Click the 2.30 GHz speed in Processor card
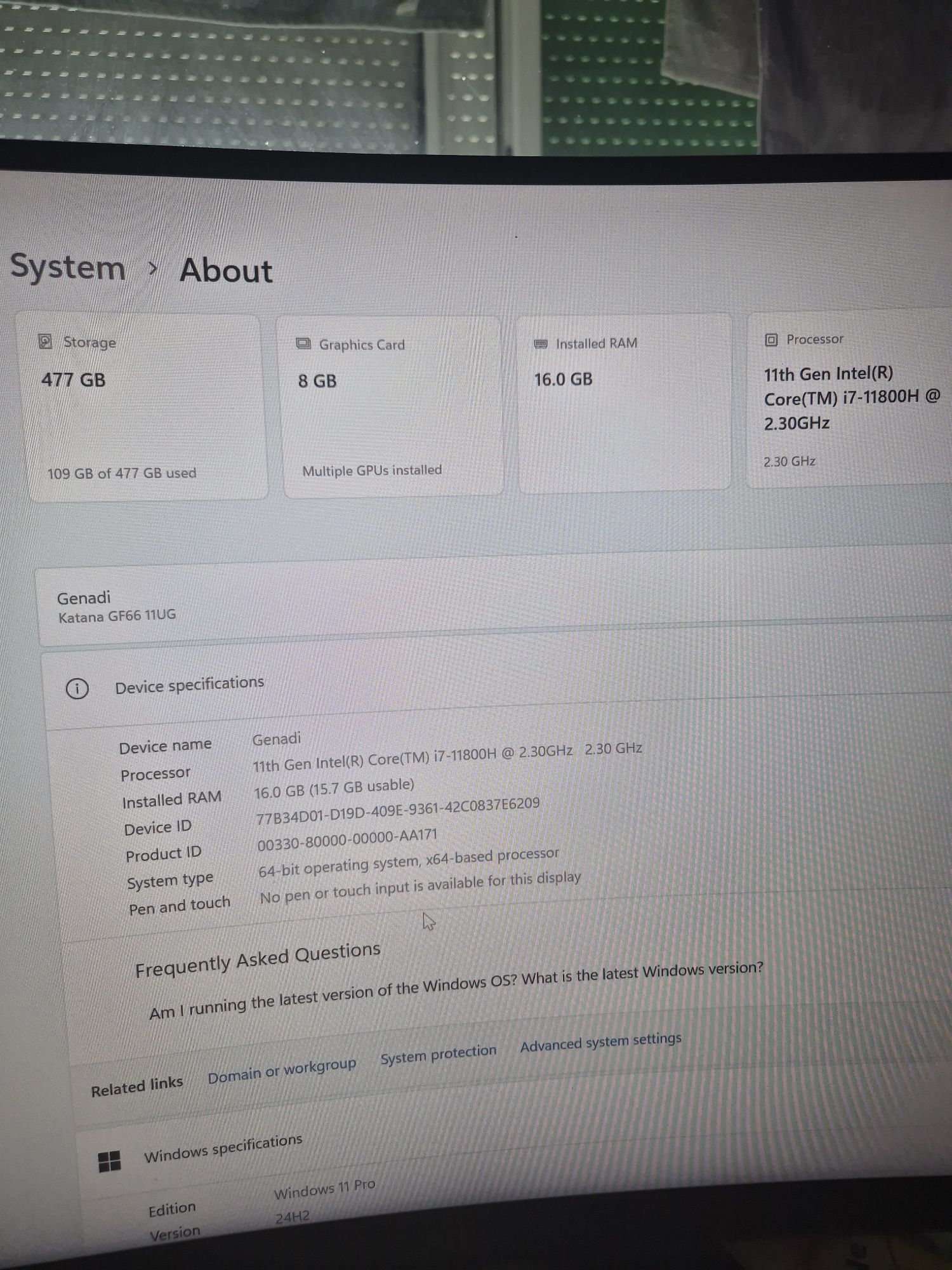952x1270 pixels. (790, 461)
